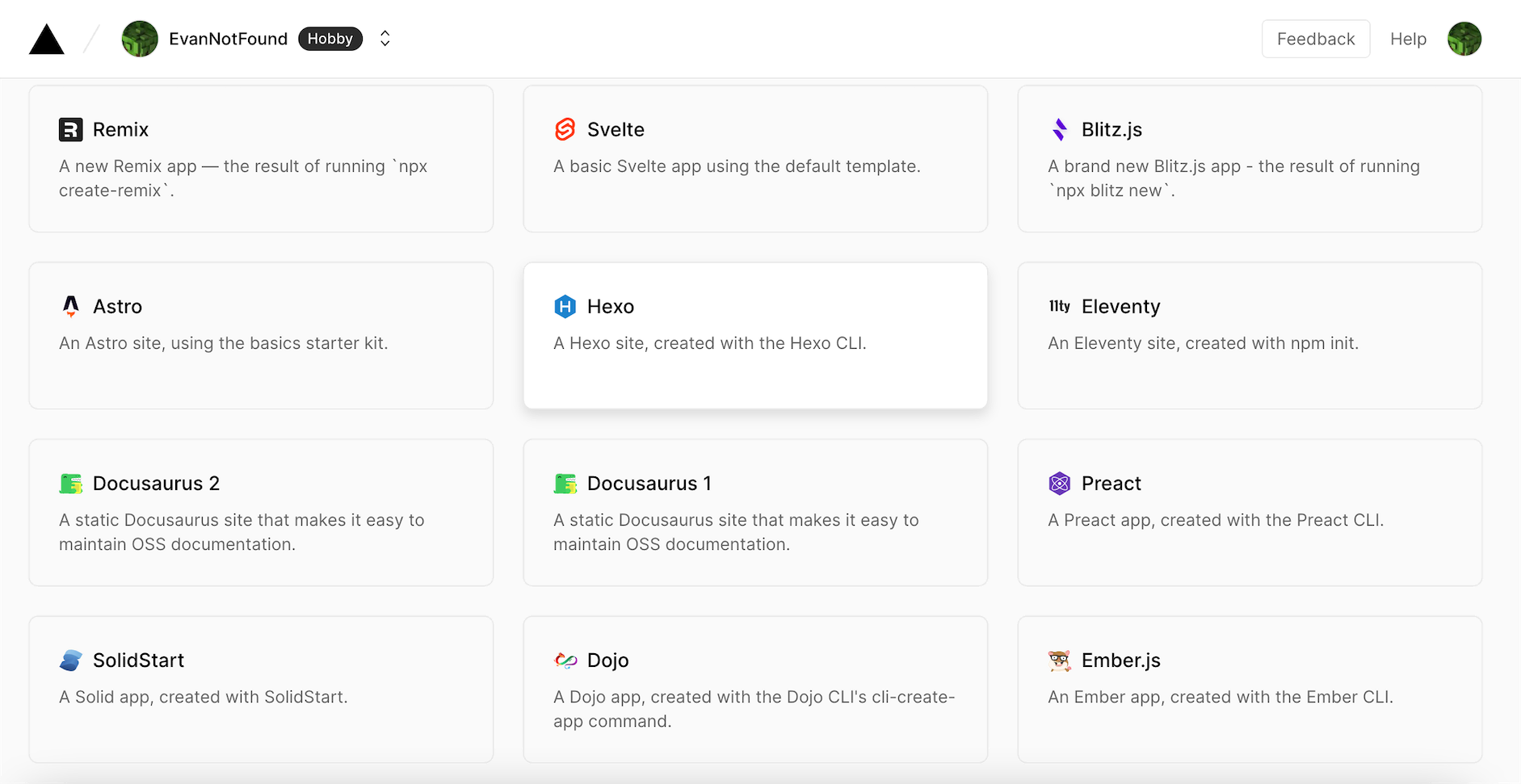
Task: Click the Feedback button
Action: pos(1316,39)
